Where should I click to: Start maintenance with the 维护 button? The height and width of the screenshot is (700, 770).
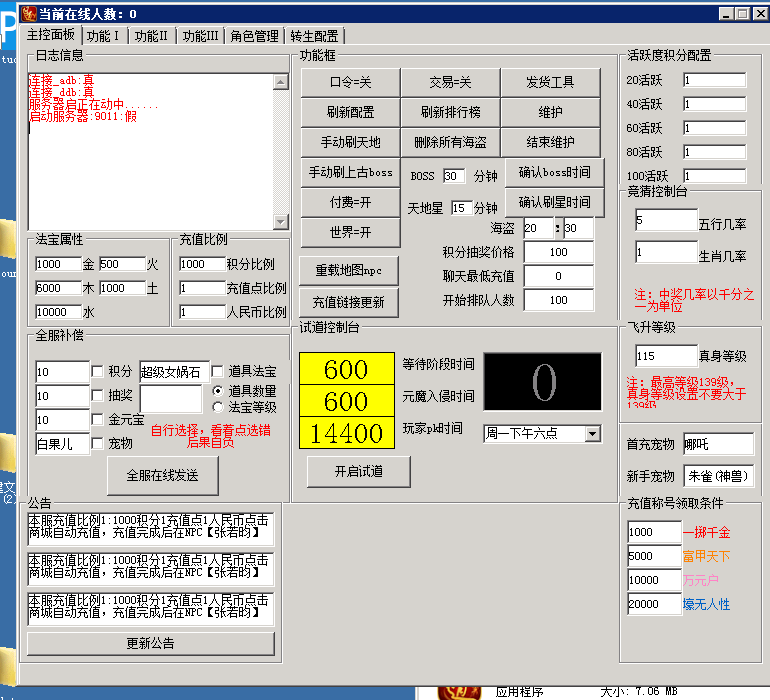(550, 112)
